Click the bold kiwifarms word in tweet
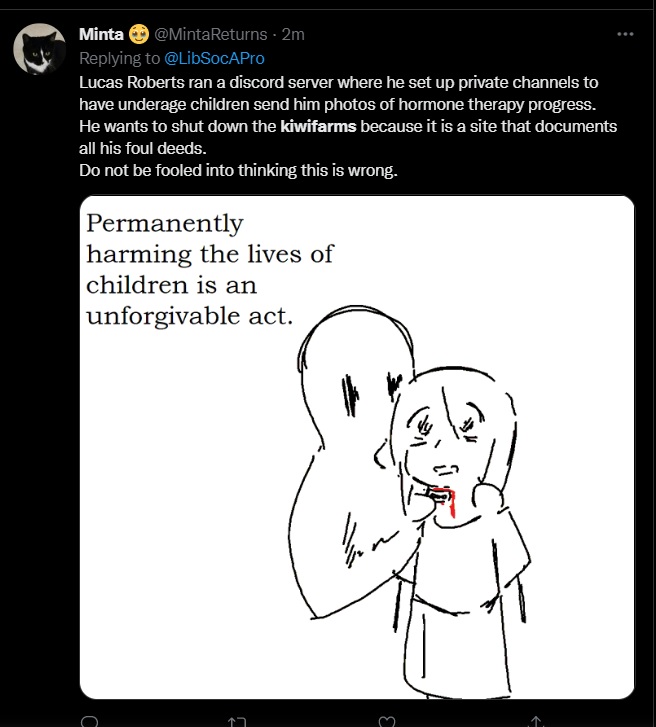Viewport: 656px width, 727px height. pyautogui.click(x=318, y=127)
